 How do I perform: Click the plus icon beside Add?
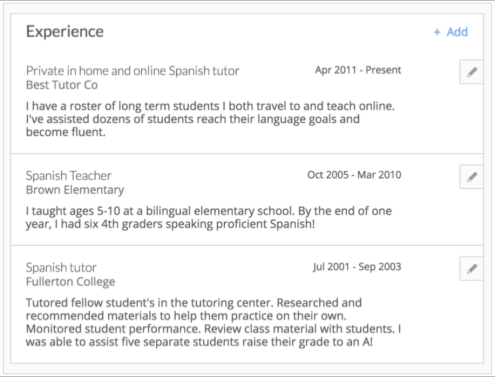[x=437, y=32]
